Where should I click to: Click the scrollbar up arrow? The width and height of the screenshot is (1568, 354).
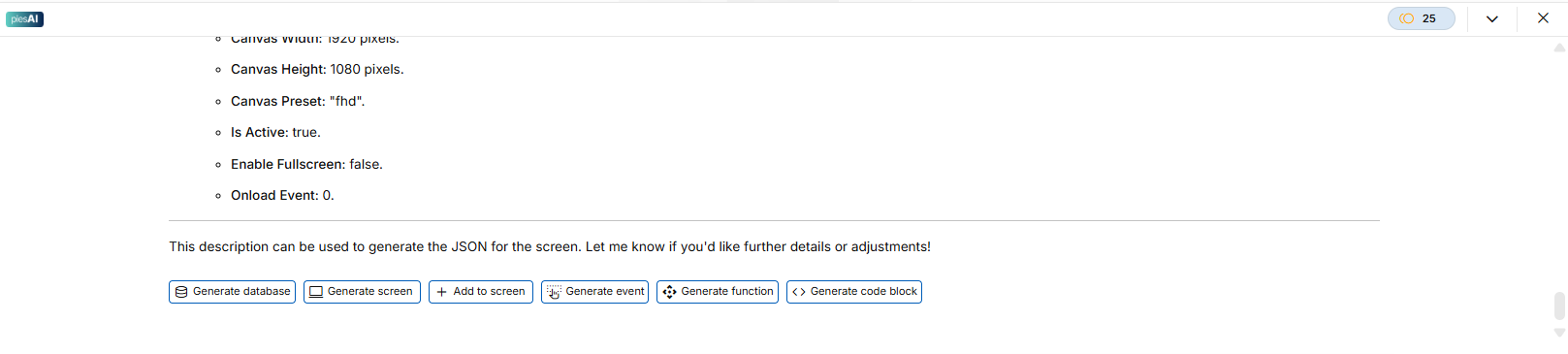tap(1559, 48)
